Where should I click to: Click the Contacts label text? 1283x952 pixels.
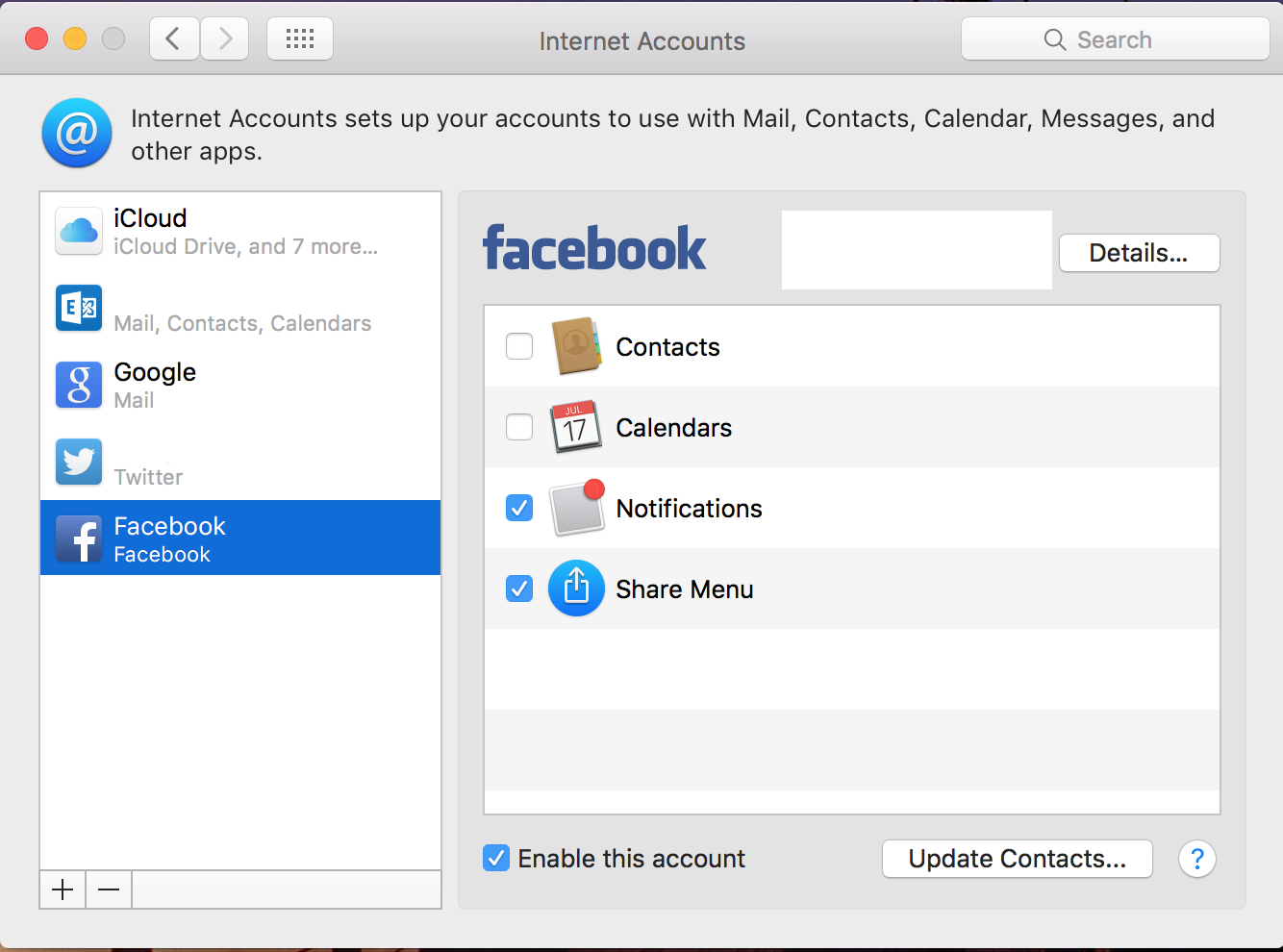667,347
